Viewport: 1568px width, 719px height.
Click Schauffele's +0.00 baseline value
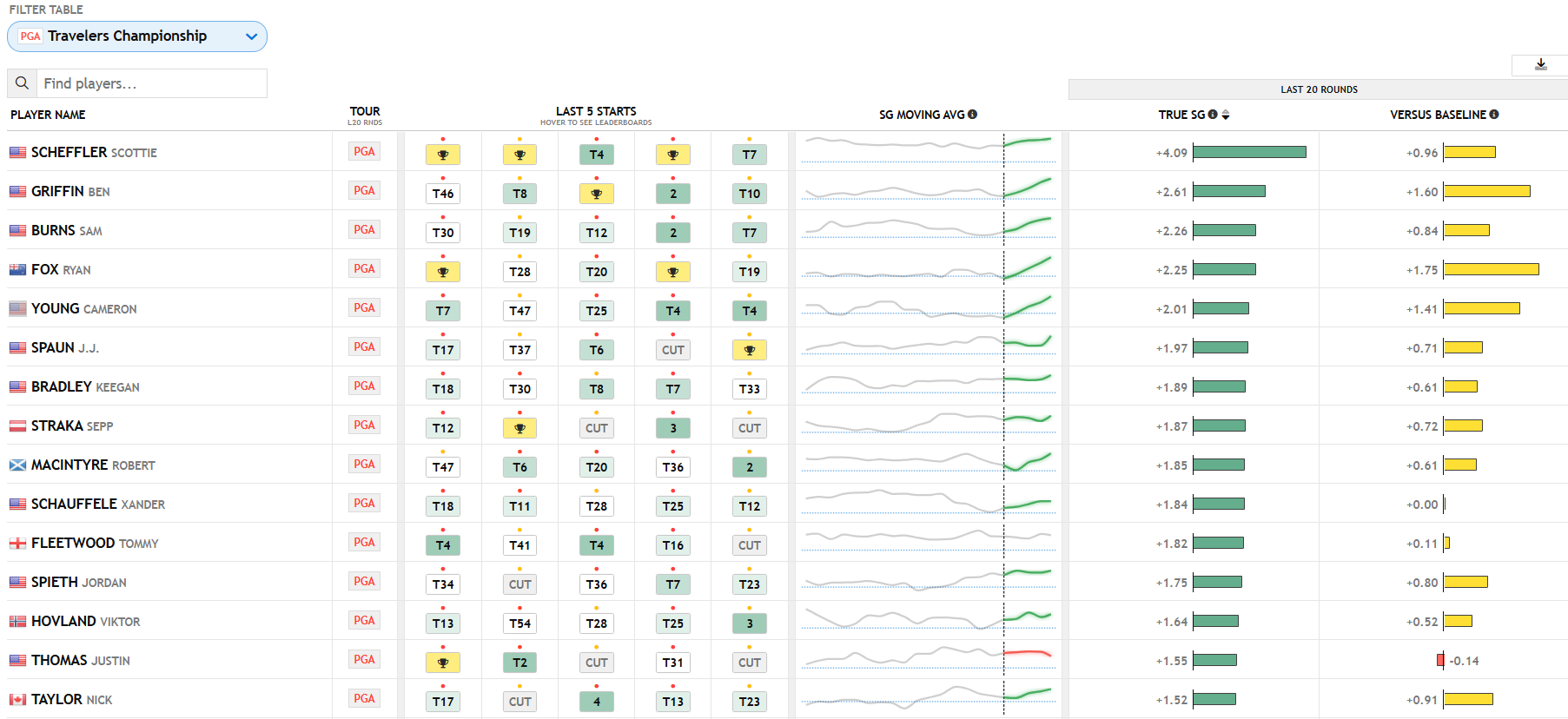coord(1422,505)
